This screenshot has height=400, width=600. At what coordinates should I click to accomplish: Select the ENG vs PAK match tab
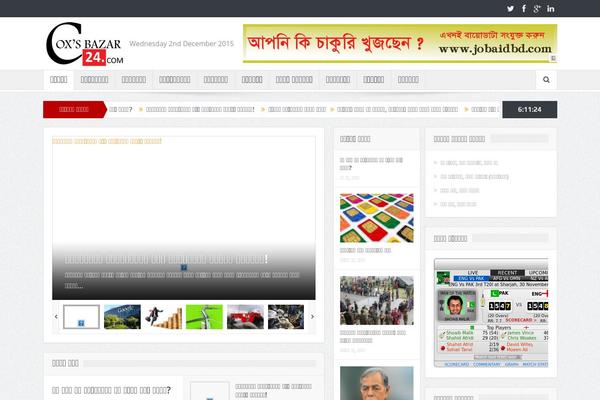471,278
